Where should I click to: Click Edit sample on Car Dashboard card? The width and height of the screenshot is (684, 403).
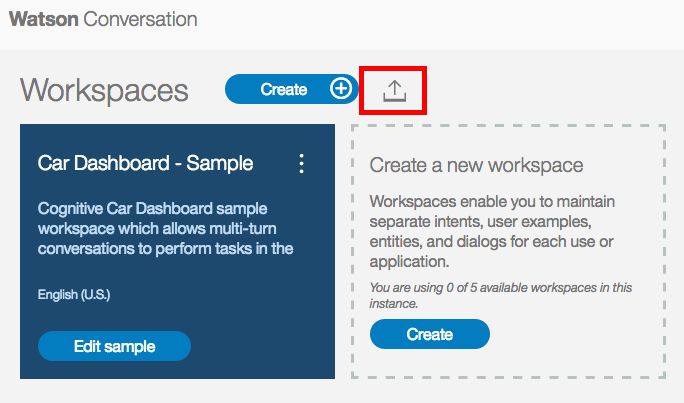pos(114,346)
